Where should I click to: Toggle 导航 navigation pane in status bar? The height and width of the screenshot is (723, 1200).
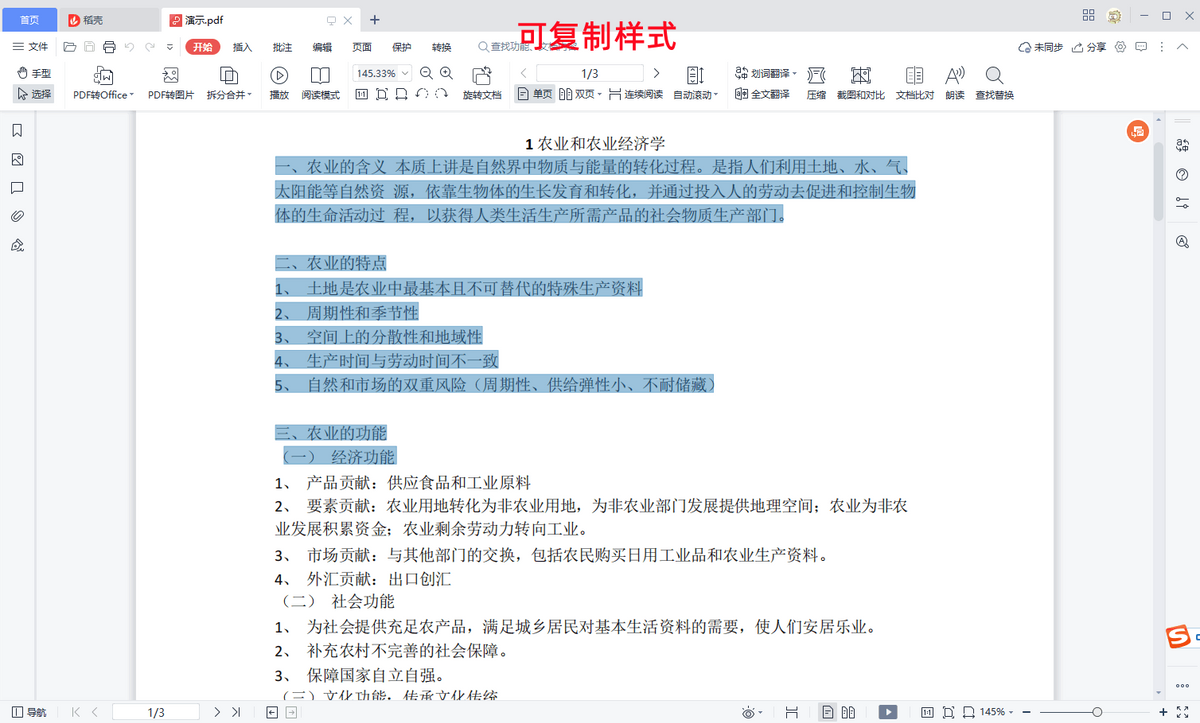(27, 712)
